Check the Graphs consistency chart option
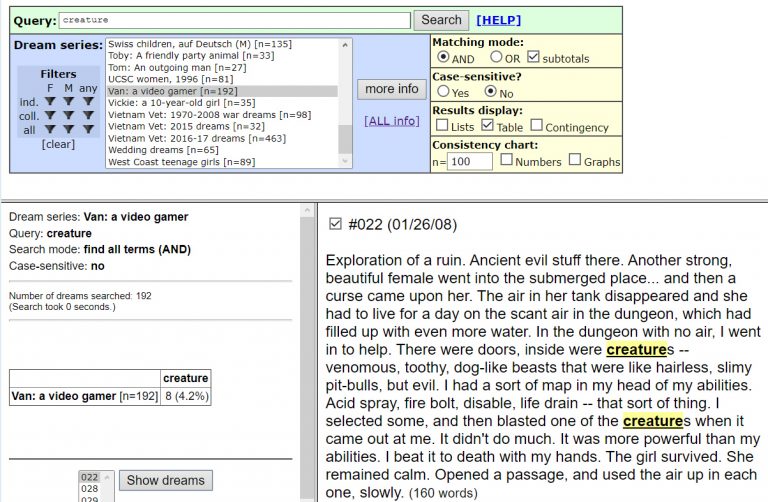 pos(575,160)
